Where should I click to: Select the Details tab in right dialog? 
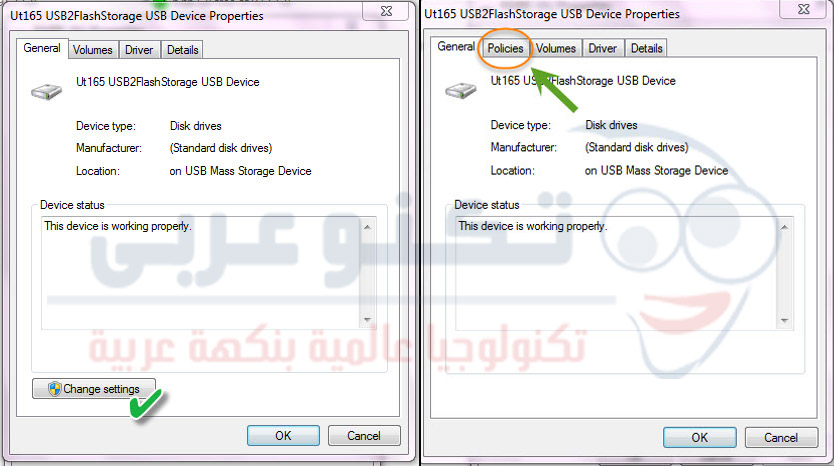pyautogui.click(x=646, y=48)
